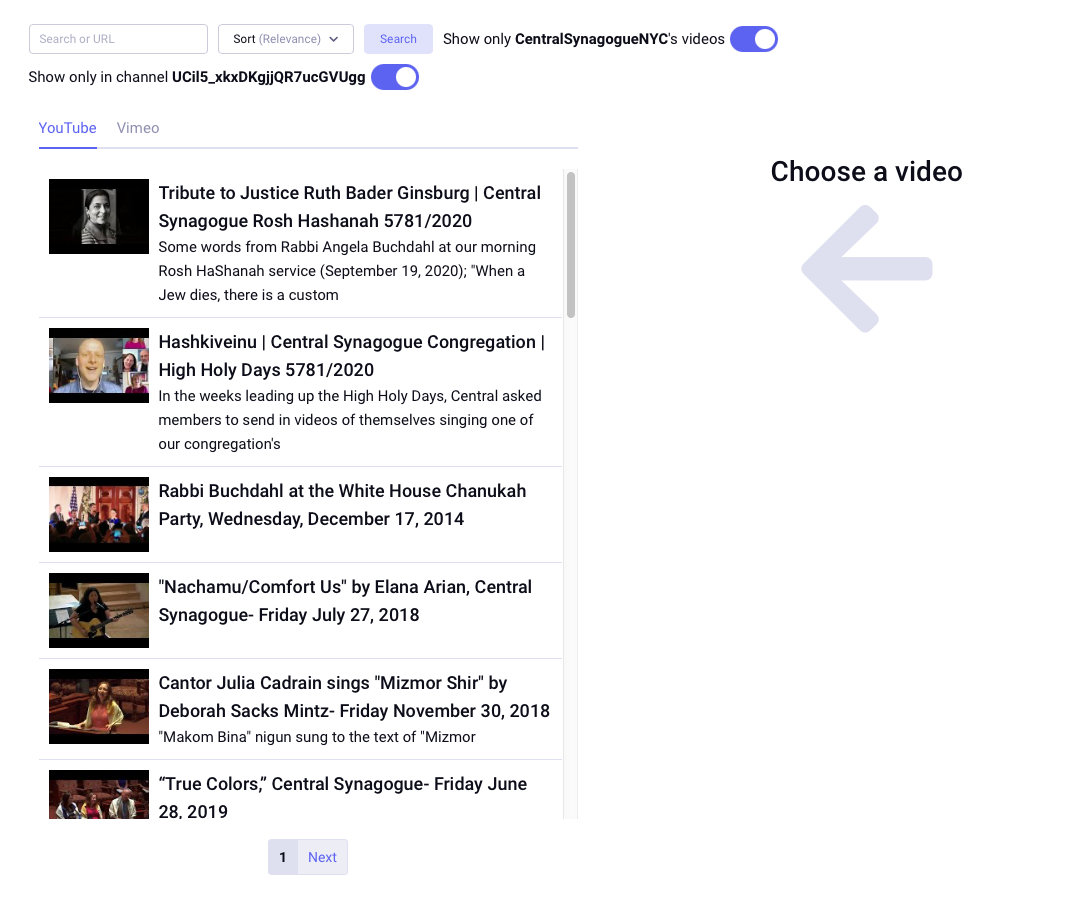
Task: Select the True Colors Central Synagogue title
Action: (x=343, y=798)
